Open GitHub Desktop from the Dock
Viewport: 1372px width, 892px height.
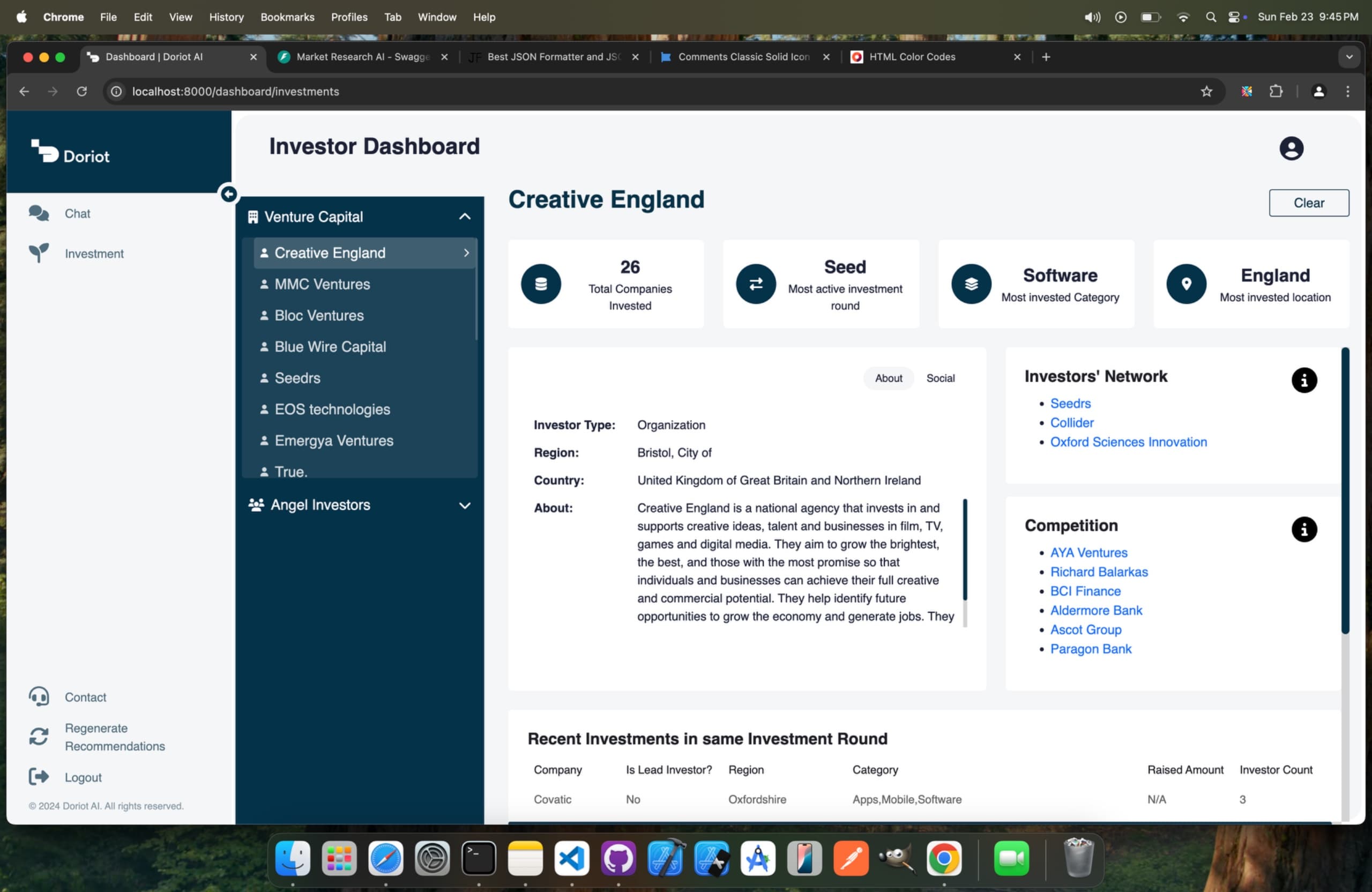click(x=618, y=858)
